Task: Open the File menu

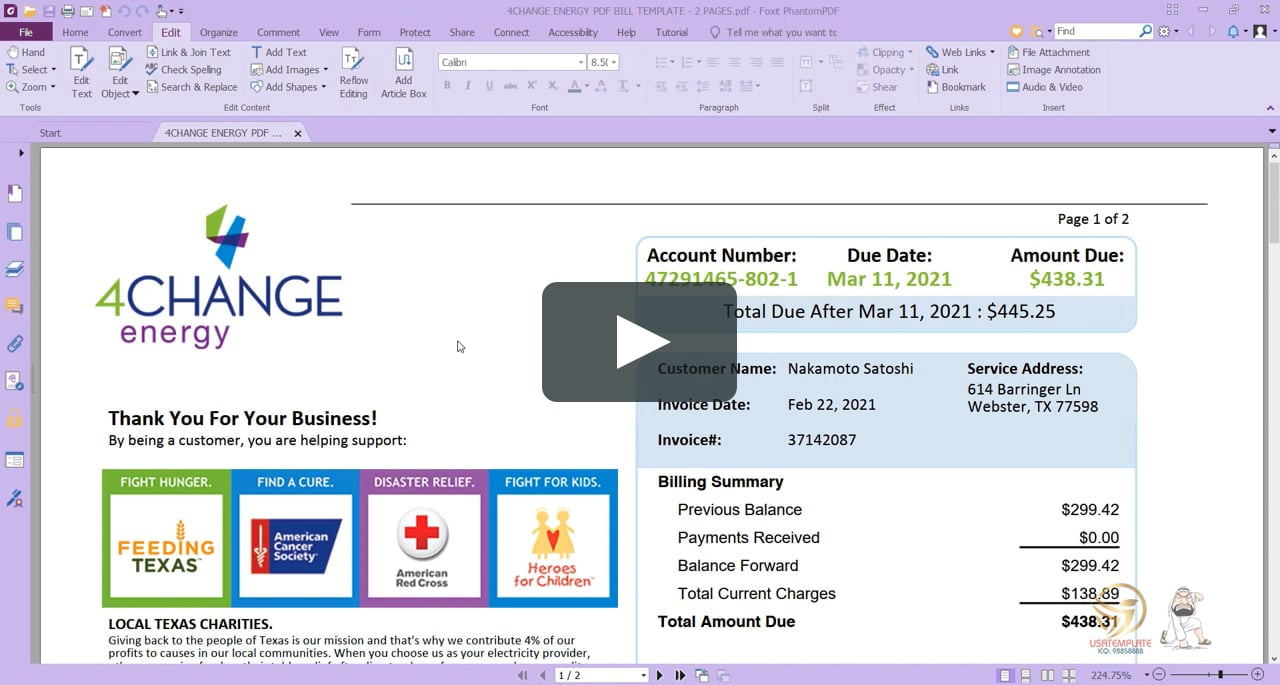Action: click(26, 32)
